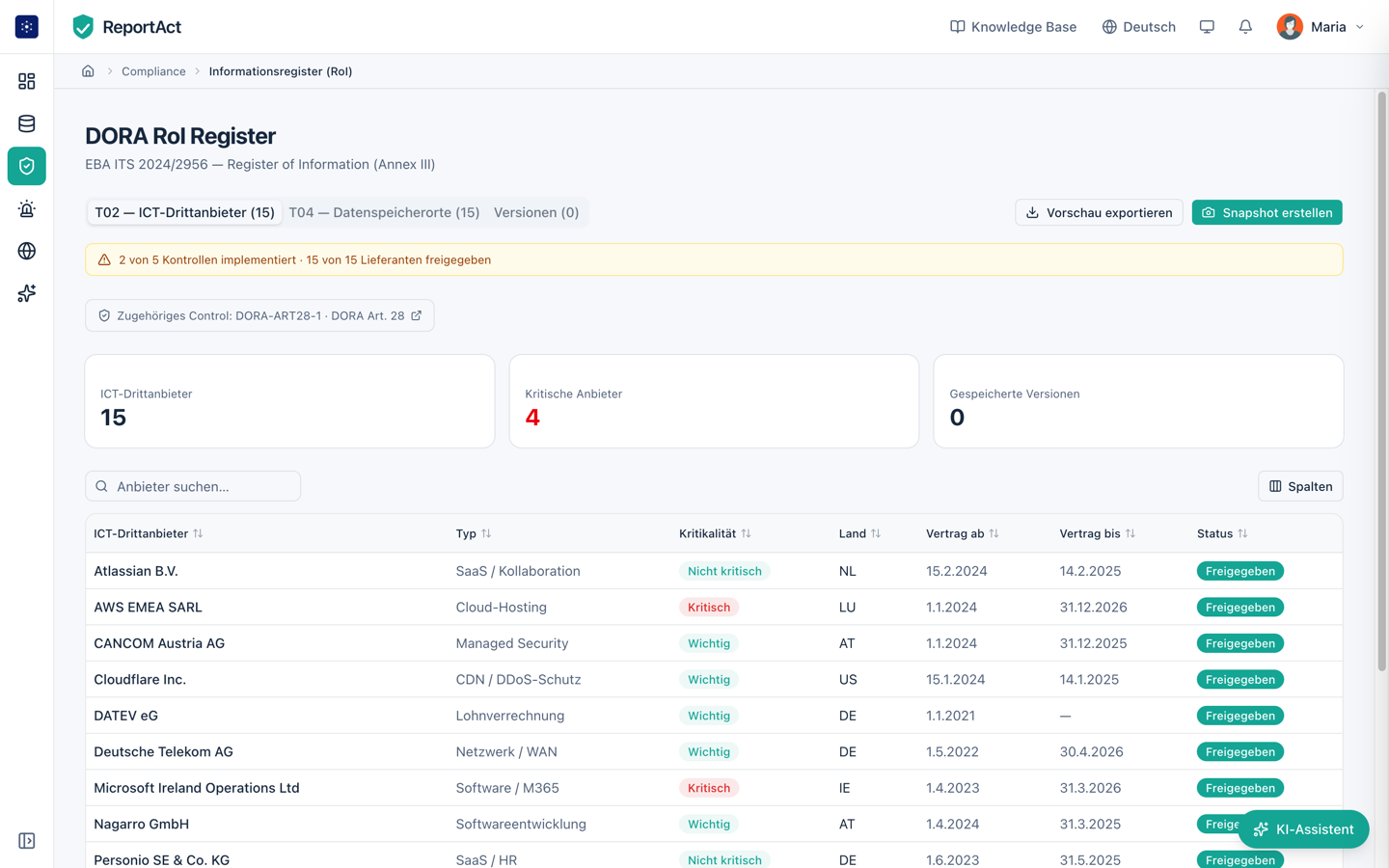
Task: Click the warning triangle icon in the alert banner
Action: (104, 259)
